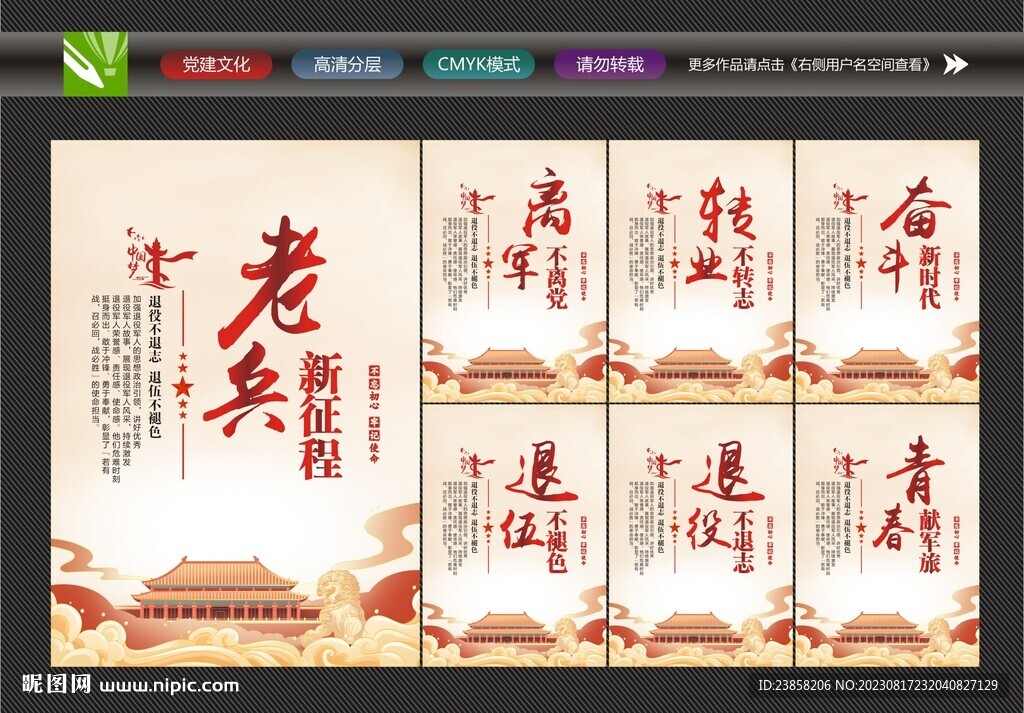
Task: Click the green CMYK模式 tag
Action: [x=479, y=65]
